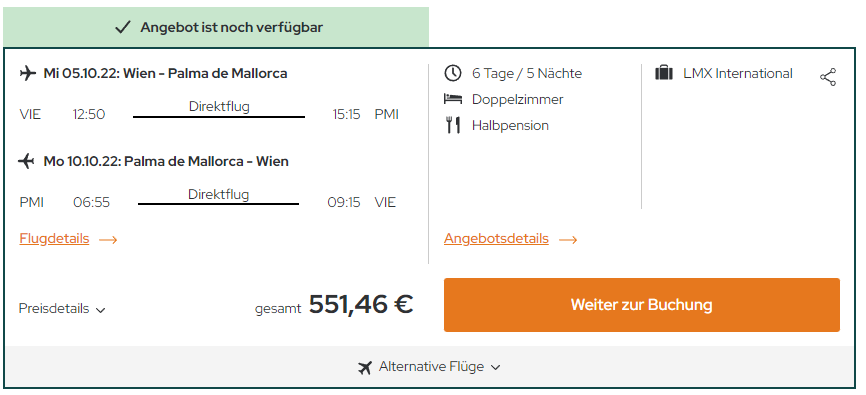
Task: Click the chevron next to Preisdetails
Action: [100, 310]
